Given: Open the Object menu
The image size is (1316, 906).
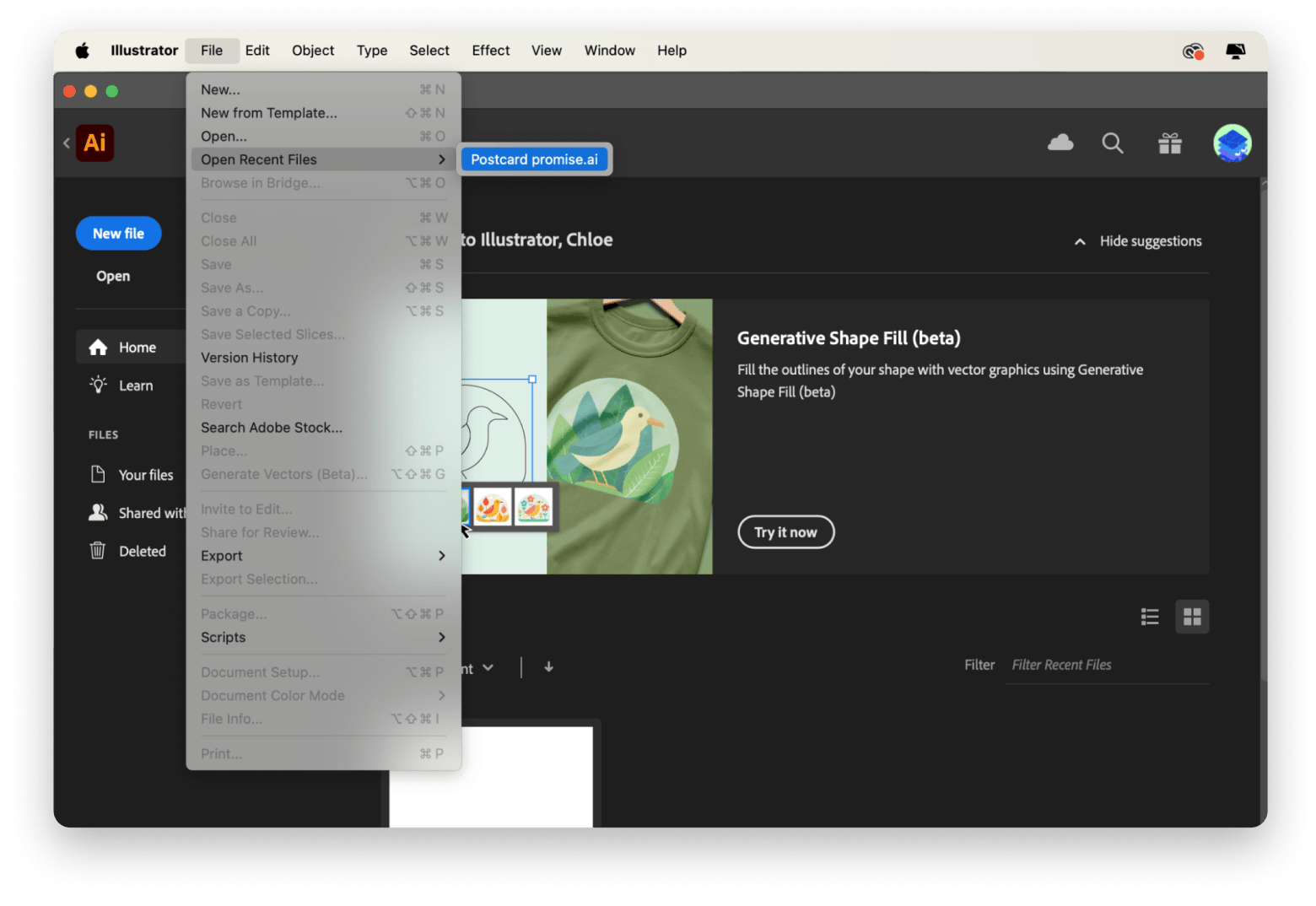Looking at the screenshot, I should pyautogui.click(x=313, y=51).
